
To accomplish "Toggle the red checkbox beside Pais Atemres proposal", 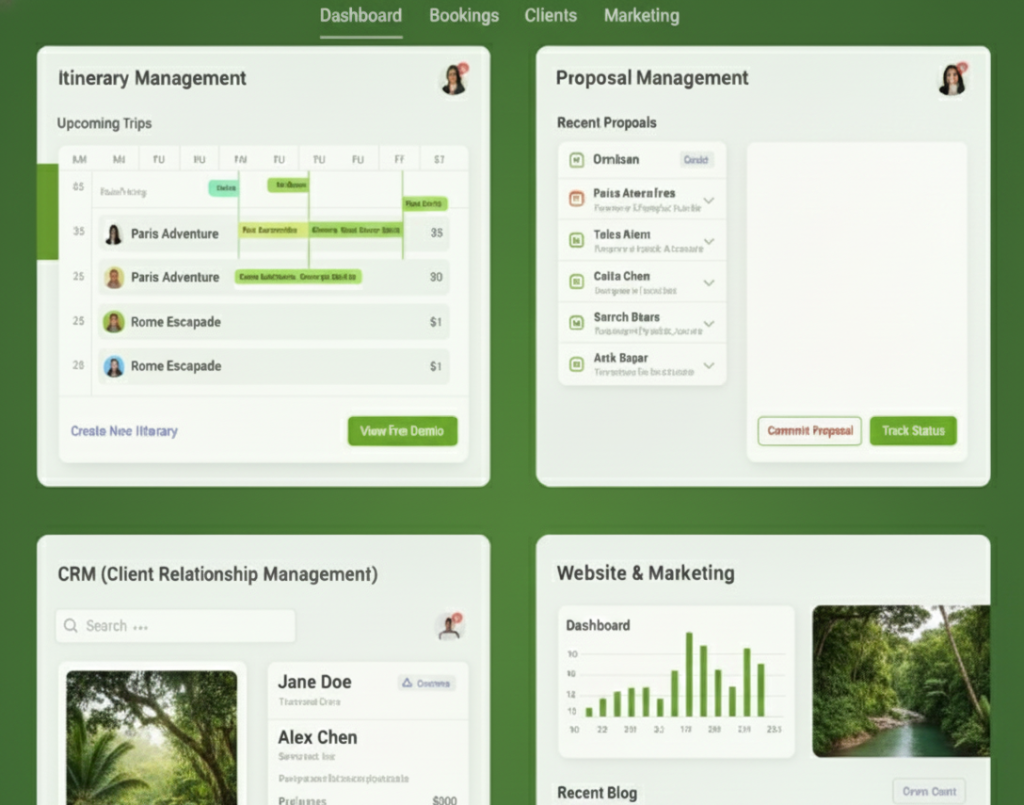I will (x=576, y=199).
